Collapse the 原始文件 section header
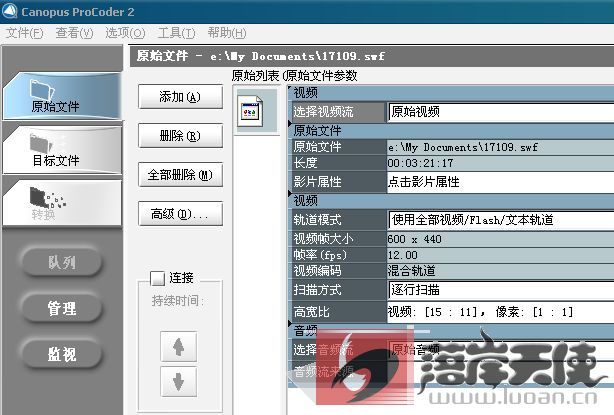This screenshot has width=614, height=415. click(450, 130)
